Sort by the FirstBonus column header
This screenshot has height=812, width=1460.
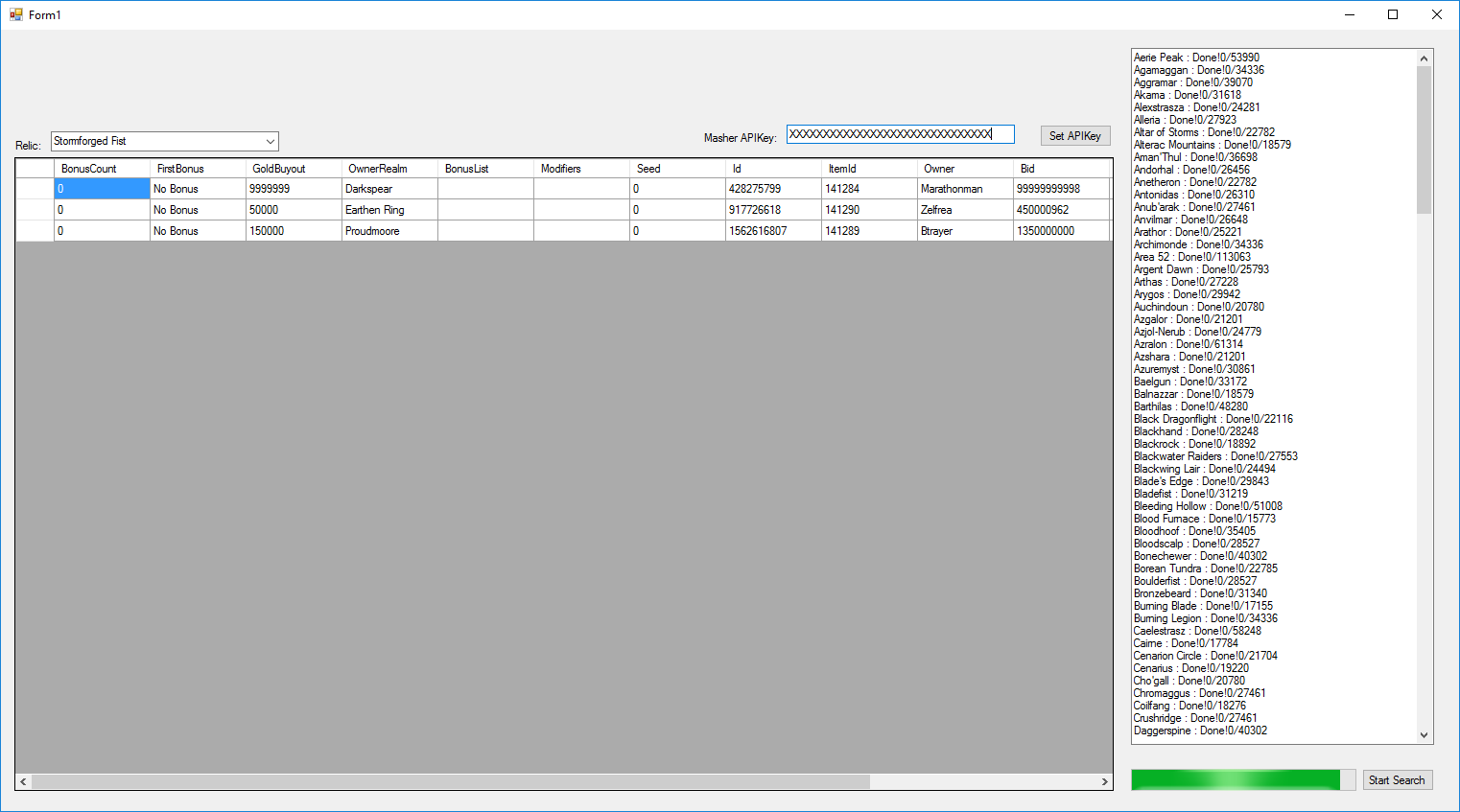point(198,169)
